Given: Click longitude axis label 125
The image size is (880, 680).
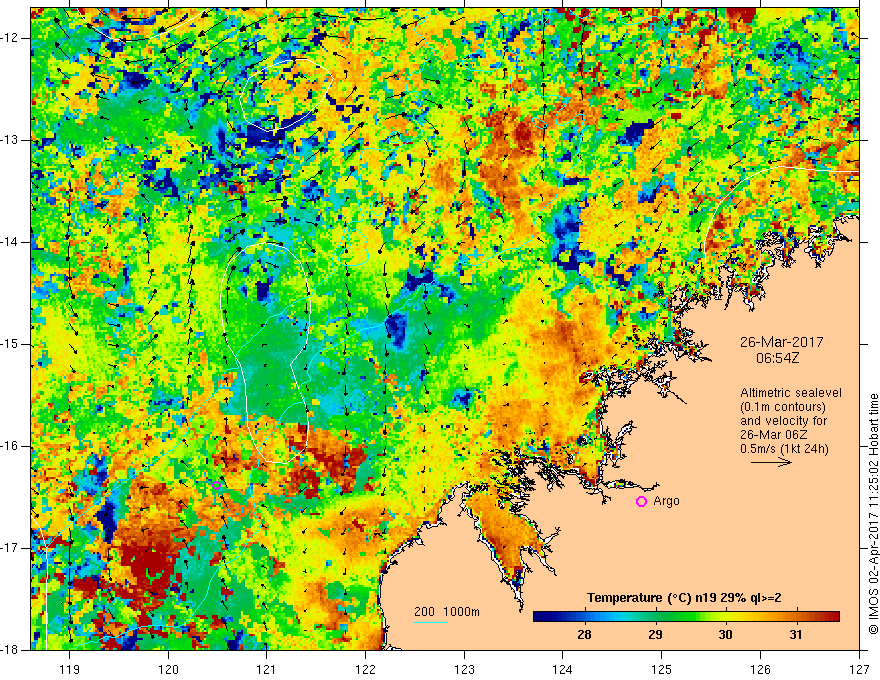Looking at the screenshot, I should tap(662, 669).
